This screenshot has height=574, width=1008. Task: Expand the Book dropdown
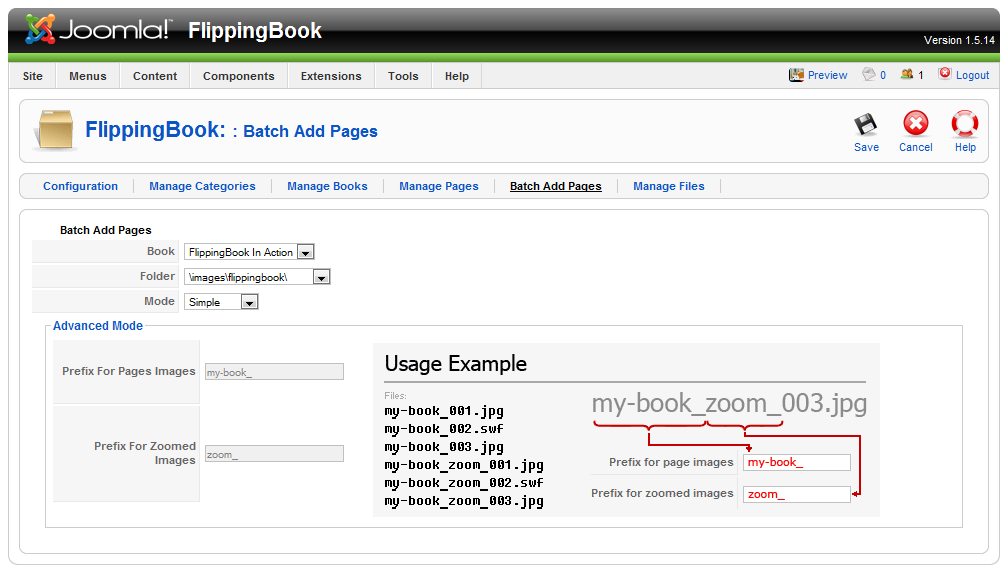(x=305, y=253)
